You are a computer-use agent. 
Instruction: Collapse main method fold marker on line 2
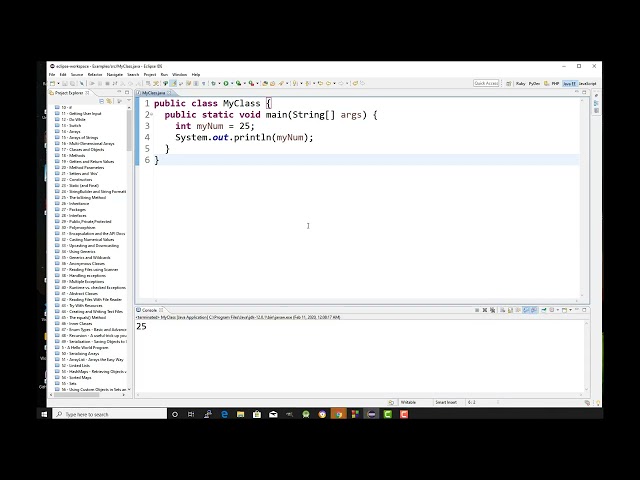(151, 115)
